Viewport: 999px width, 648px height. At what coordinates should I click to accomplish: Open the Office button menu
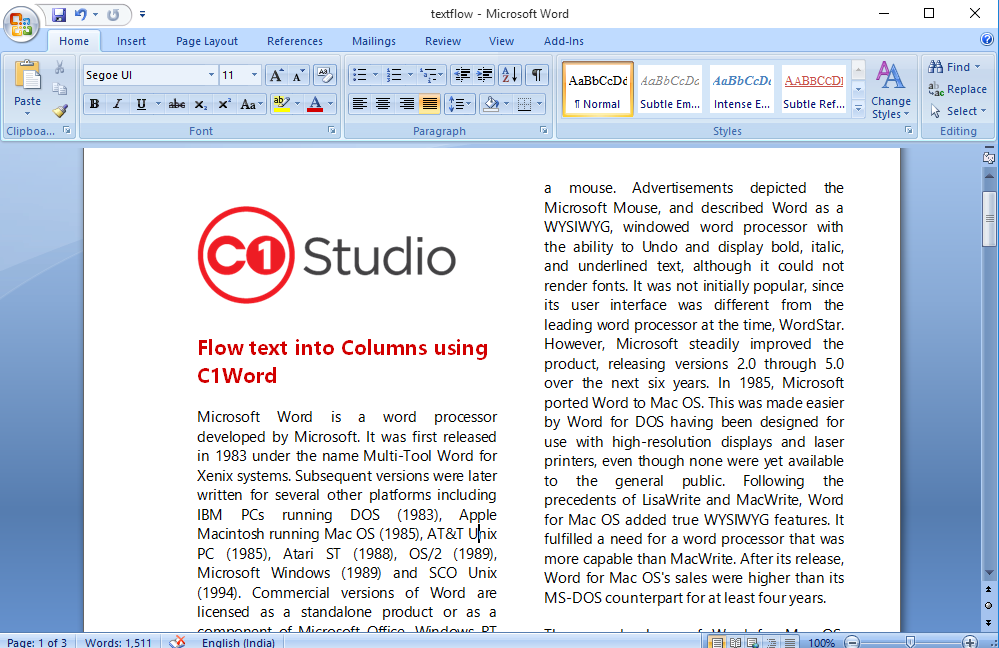(x=21, y=23)
